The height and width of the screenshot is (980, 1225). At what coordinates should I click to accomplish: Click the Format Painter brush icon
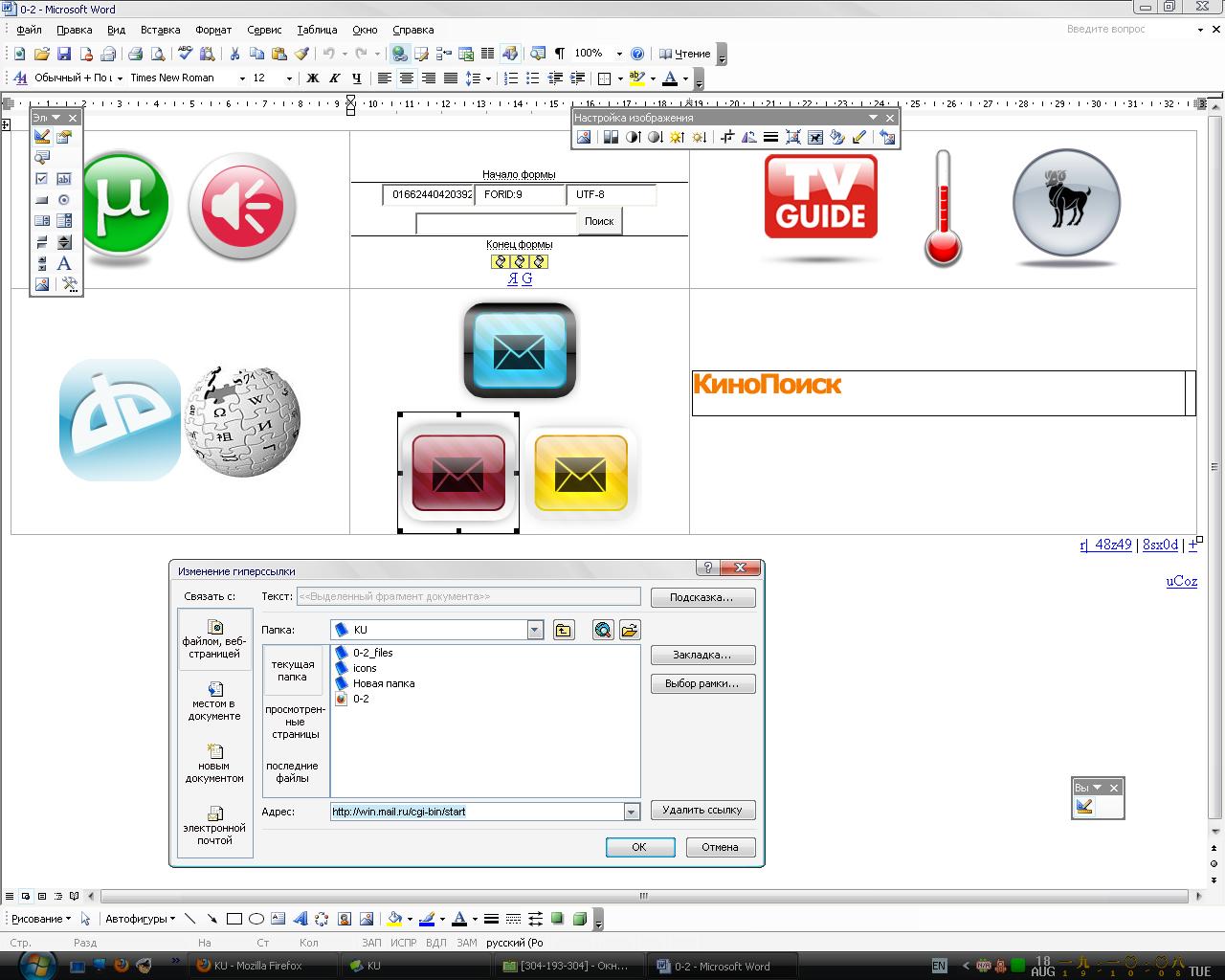301,54
